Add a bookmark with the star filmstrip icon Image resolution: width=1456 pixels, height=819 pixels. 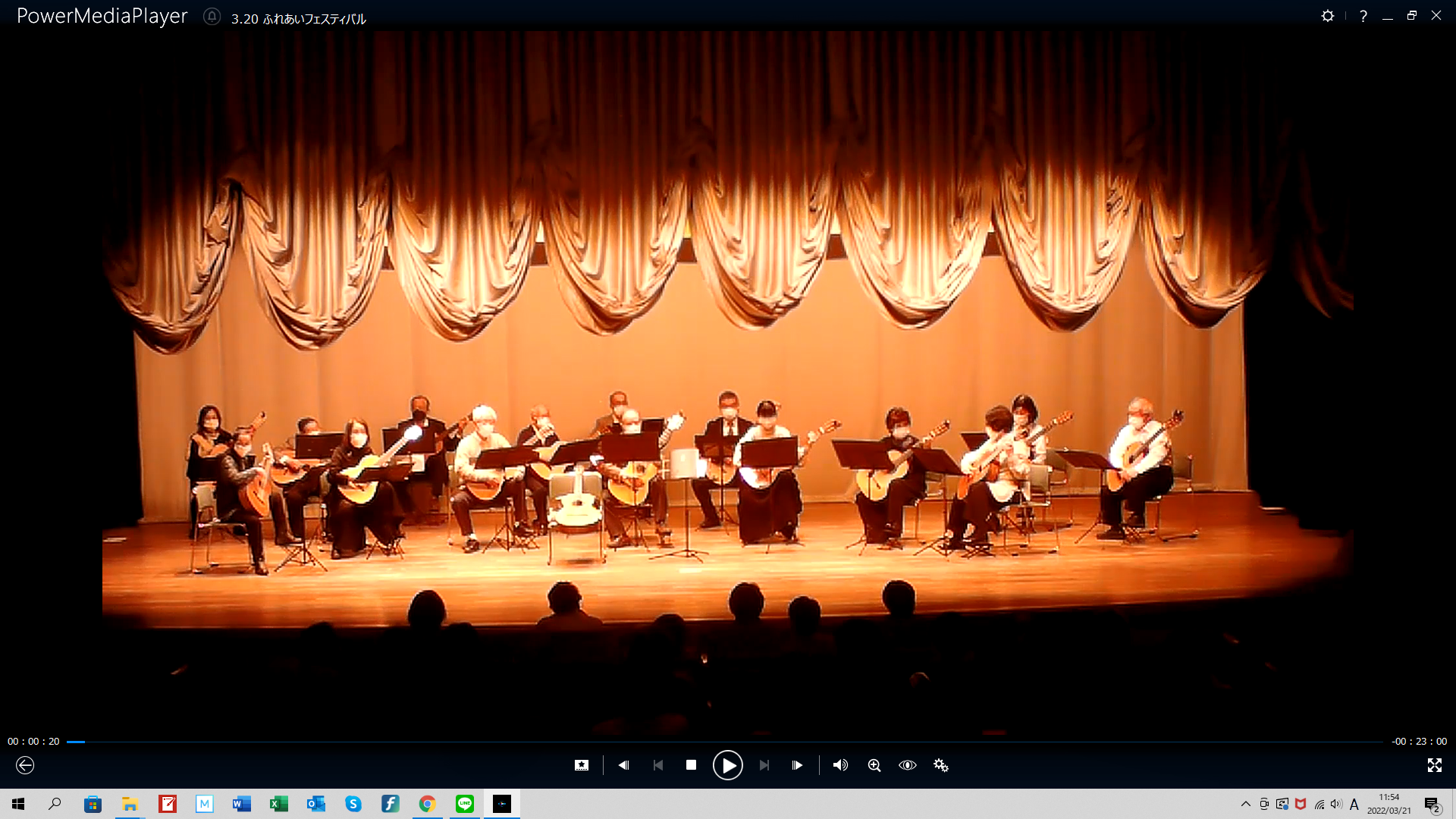coord(582,765)
